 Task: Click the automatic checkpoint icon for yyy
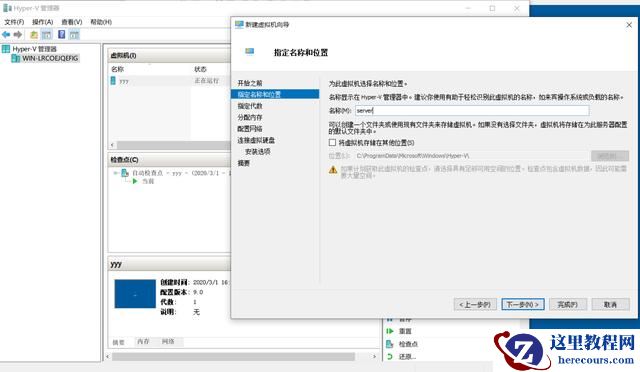[125, 173]
